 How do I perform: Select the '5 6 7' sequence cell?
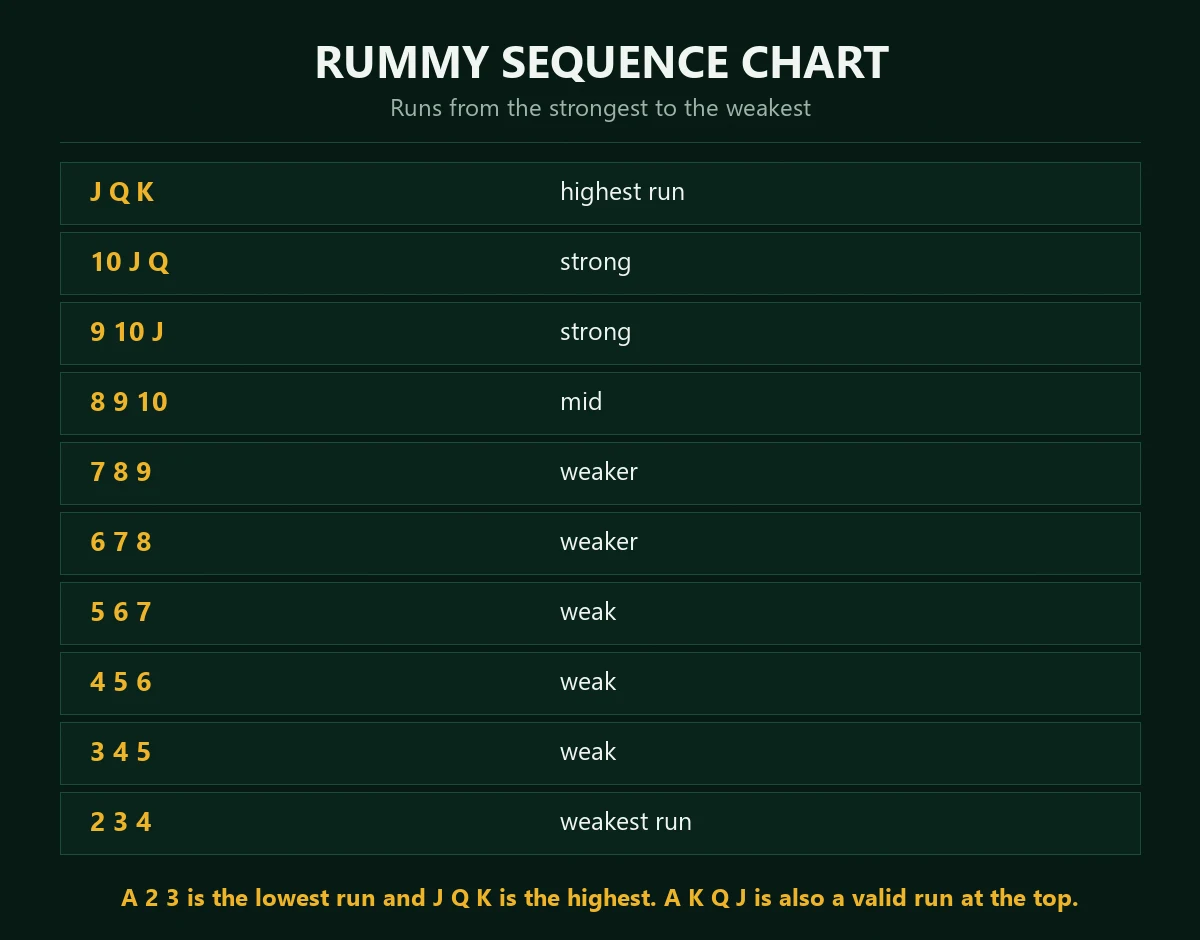pos(121,612)
